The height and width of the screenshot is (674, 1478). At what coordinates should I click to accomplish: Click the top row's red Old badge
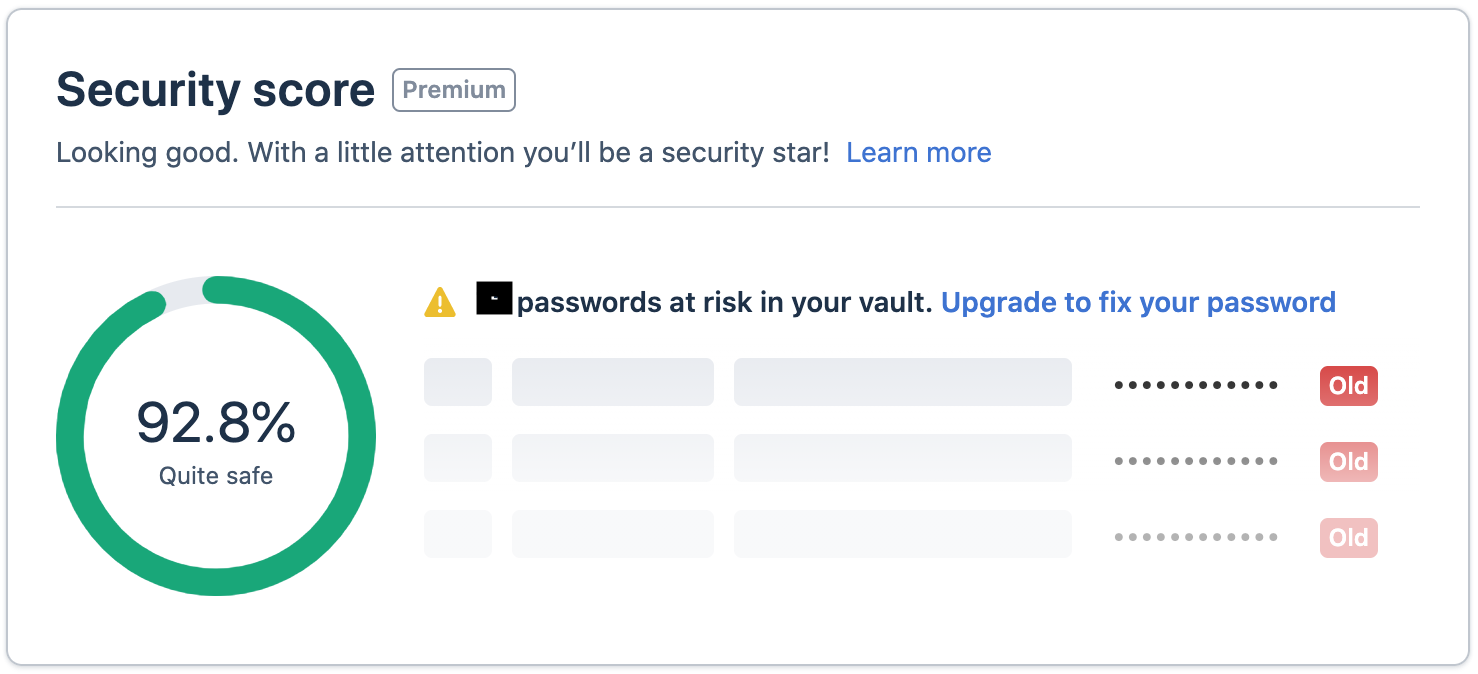[x=1348, y=386]
